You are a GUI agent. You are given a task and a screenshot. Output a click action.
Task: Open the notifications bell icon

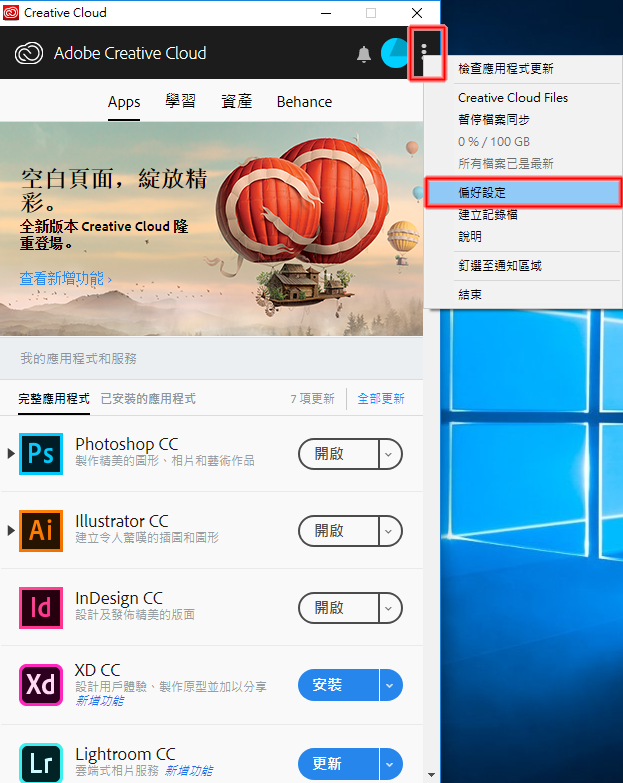364,54
